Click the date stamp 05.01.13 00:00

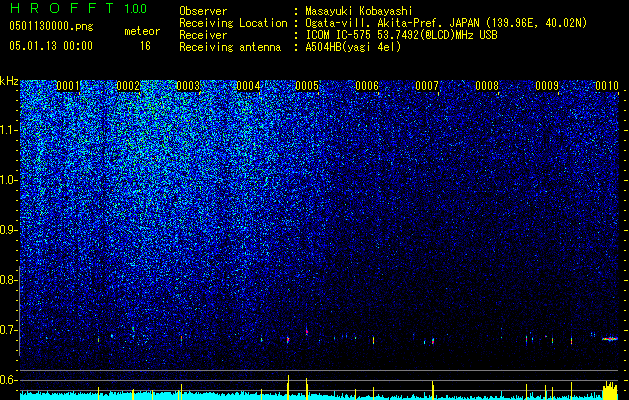pos(51,46)
